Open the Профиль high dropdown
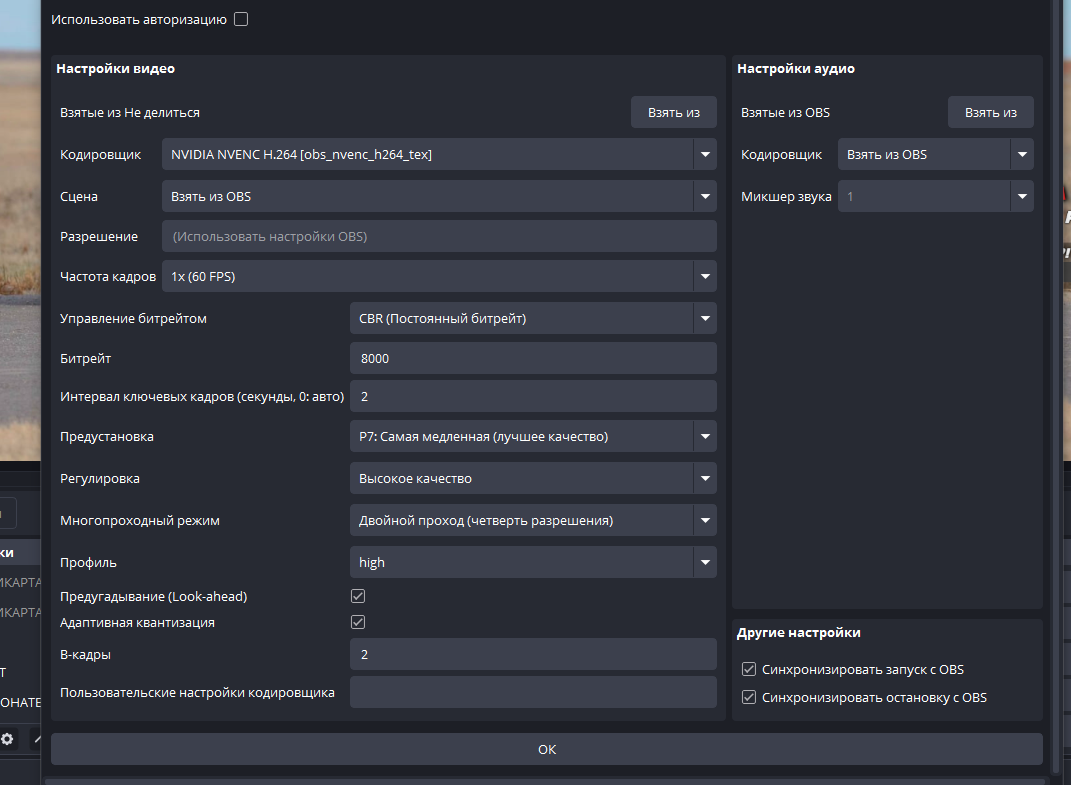 (x=533, y=562)
